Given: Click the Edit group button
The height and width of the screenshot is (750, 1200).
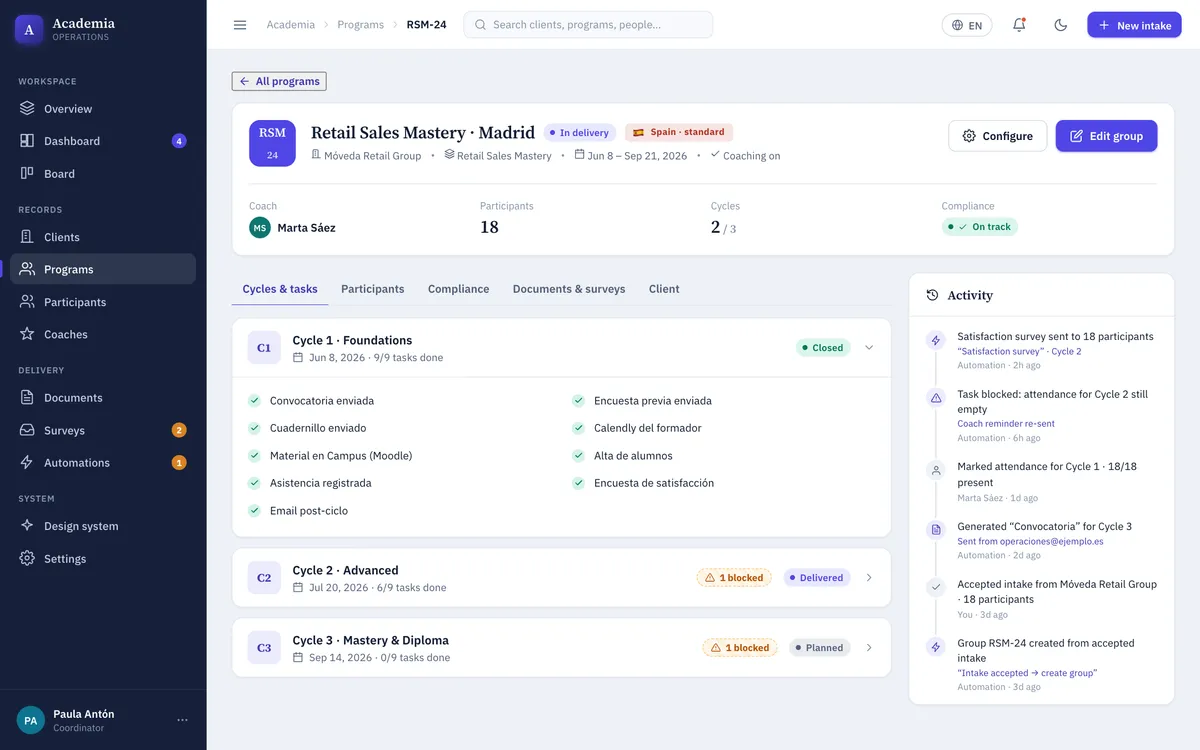Looking at the screenshot, I should (1106, 136).
